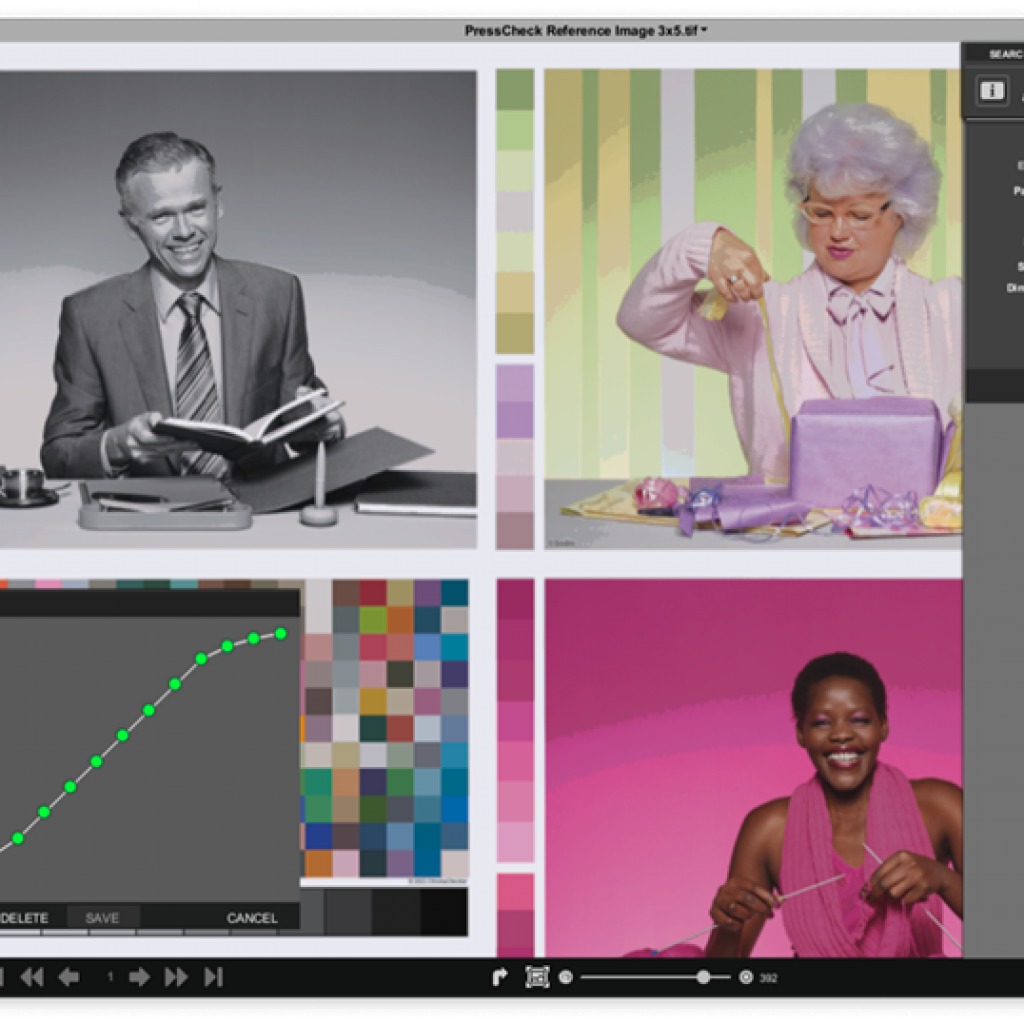
Task: Click the fast-forward navigation icon
Action: tap(176, 977)
